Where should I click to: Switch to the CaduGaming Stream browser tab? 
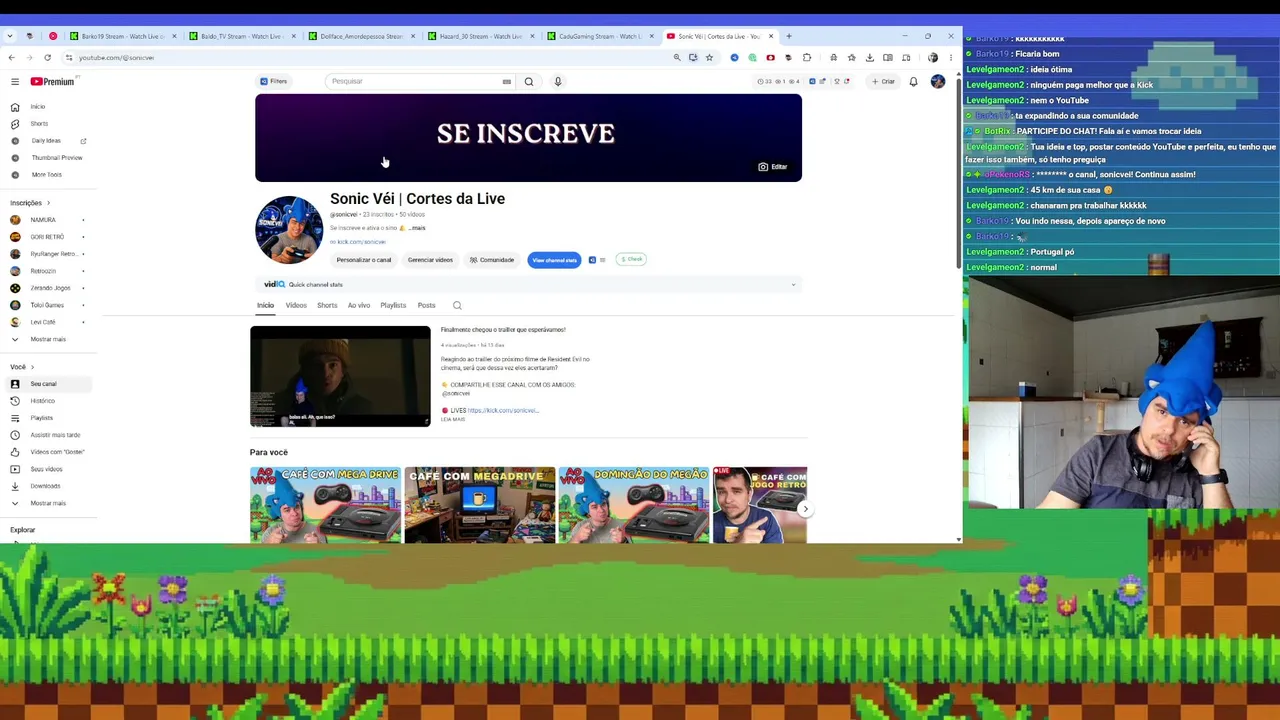coord(600,36)
